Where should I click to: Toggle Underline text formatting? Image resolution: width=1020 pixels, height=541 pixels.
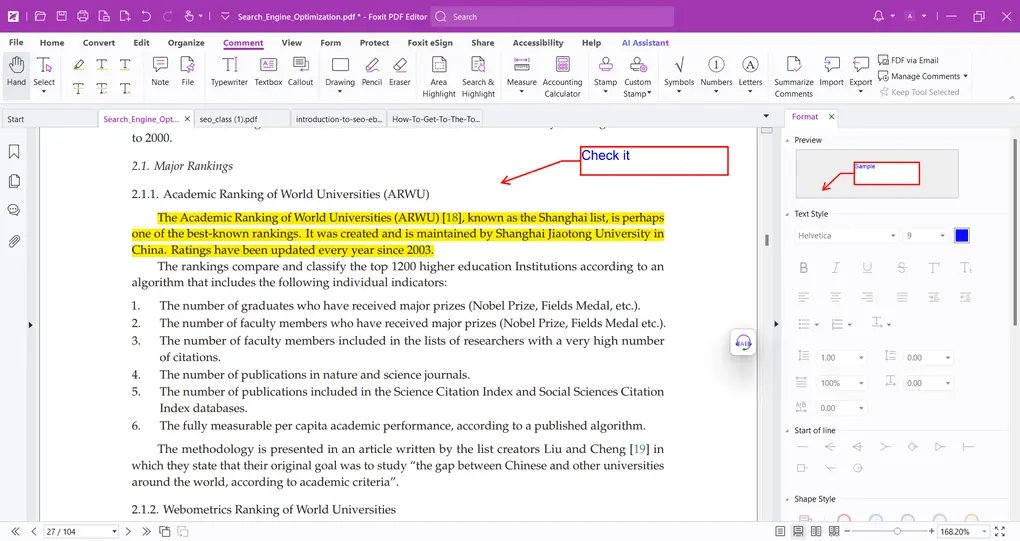tap(868, 268)
